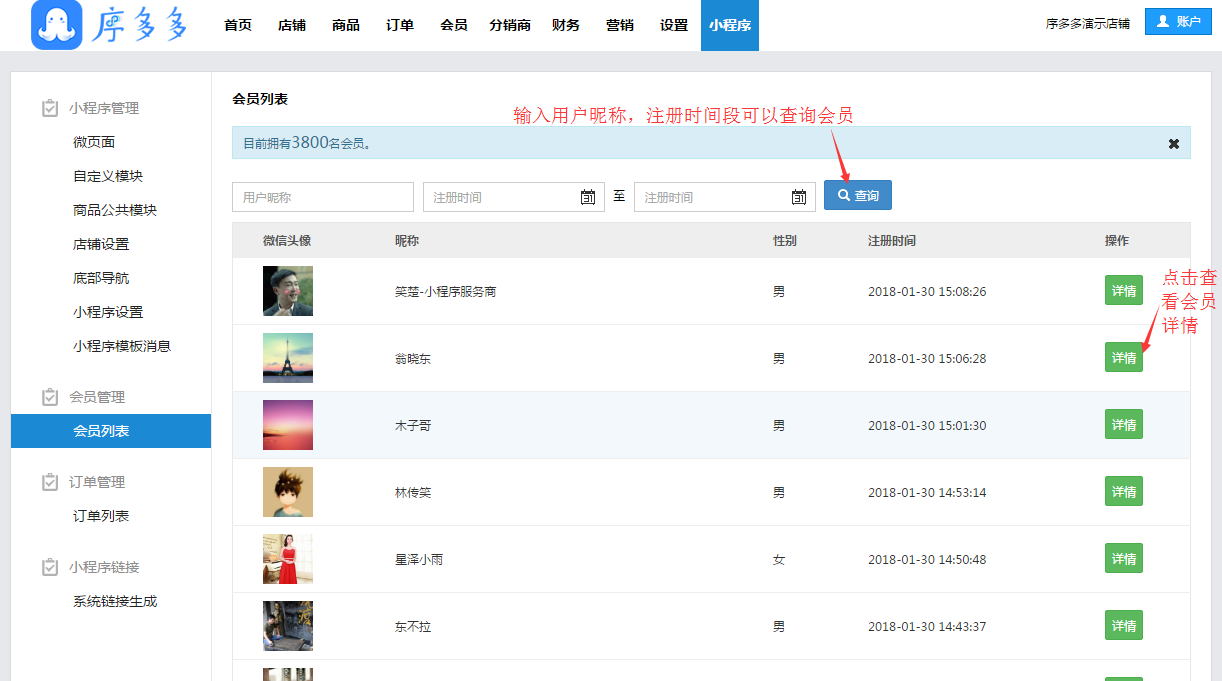Switch to the 小程序 top tab
Image resolution: width=1222 pixels, height=681 pixels.
(729, 25)
